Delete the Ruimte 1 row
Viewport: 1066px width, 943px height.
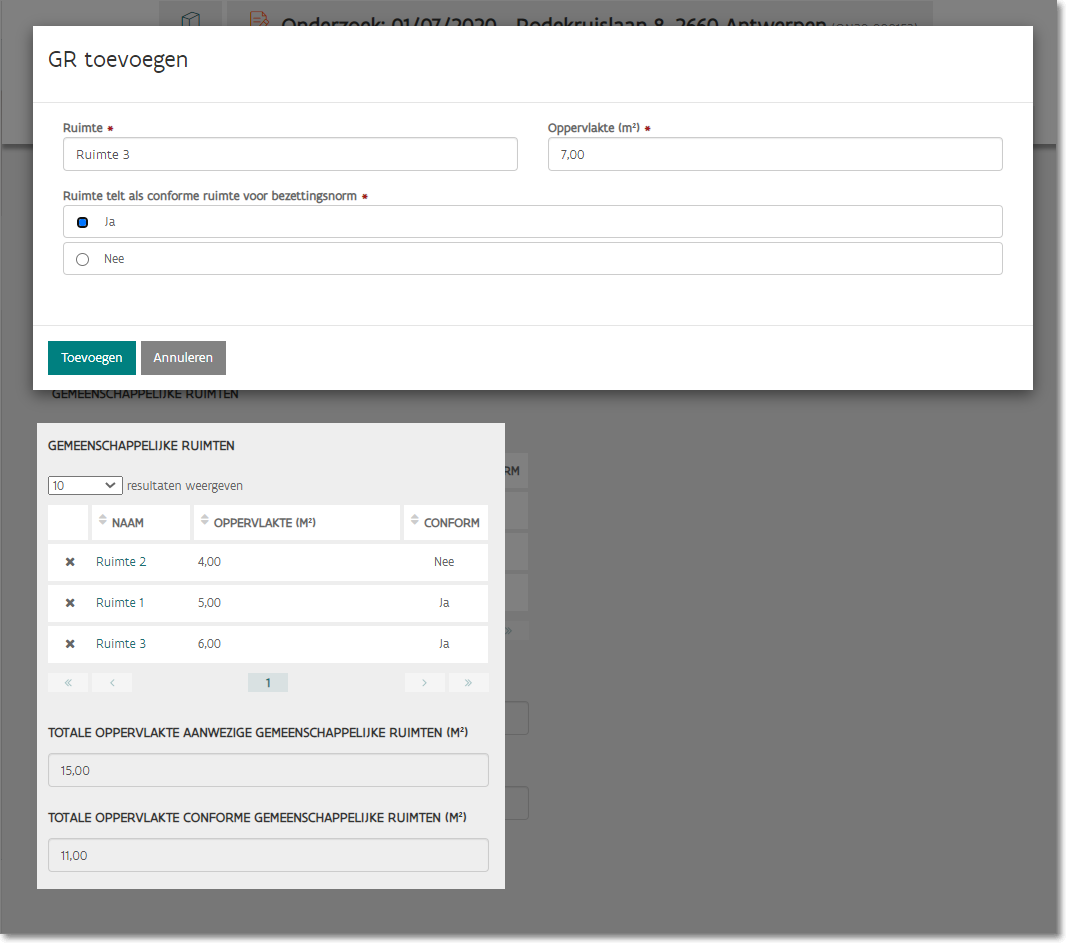click(x=70, y=603)
